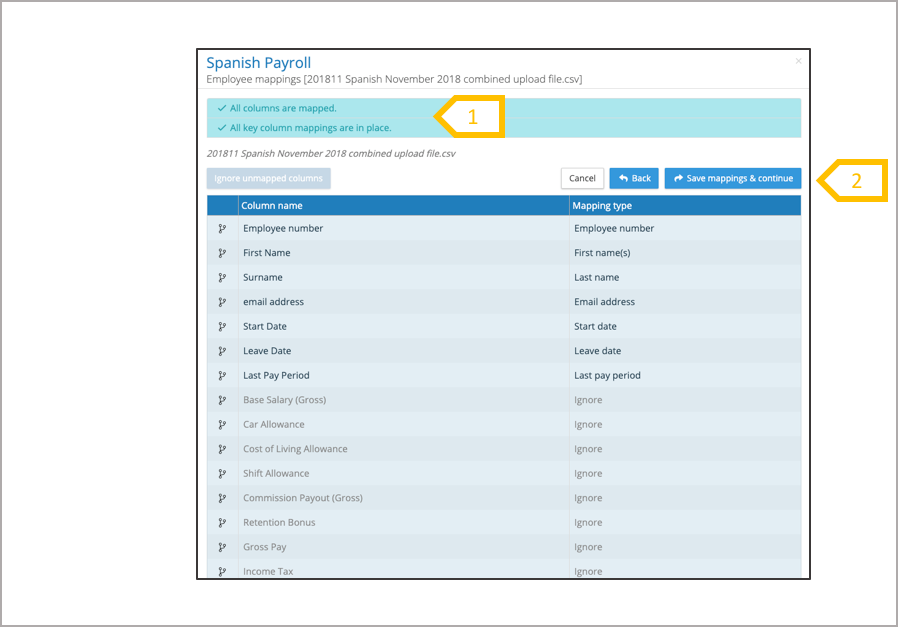This screenshot has height=627, width=898.
Task: Click mapping icon beside Gross Pay row
Action: (222, 547)
